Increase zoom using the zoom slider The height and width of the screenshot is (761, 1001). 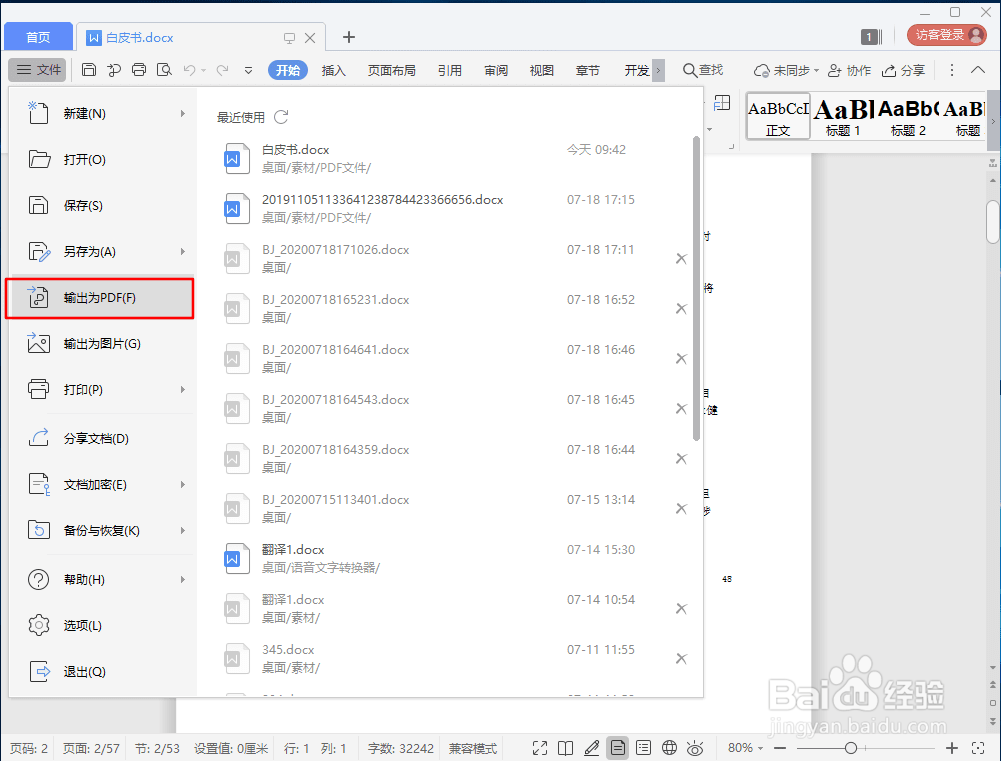coord(952,747)
